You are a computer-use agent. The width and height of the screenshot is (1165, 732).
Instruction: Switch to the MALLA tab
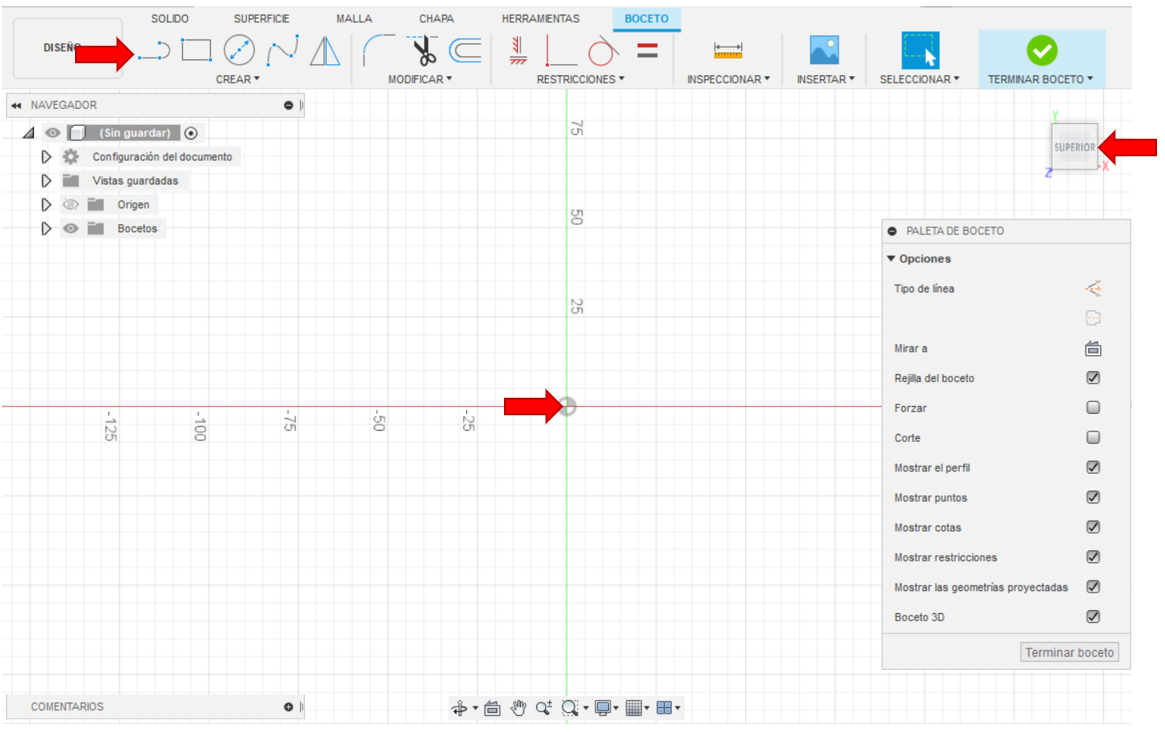coord(354,19)
